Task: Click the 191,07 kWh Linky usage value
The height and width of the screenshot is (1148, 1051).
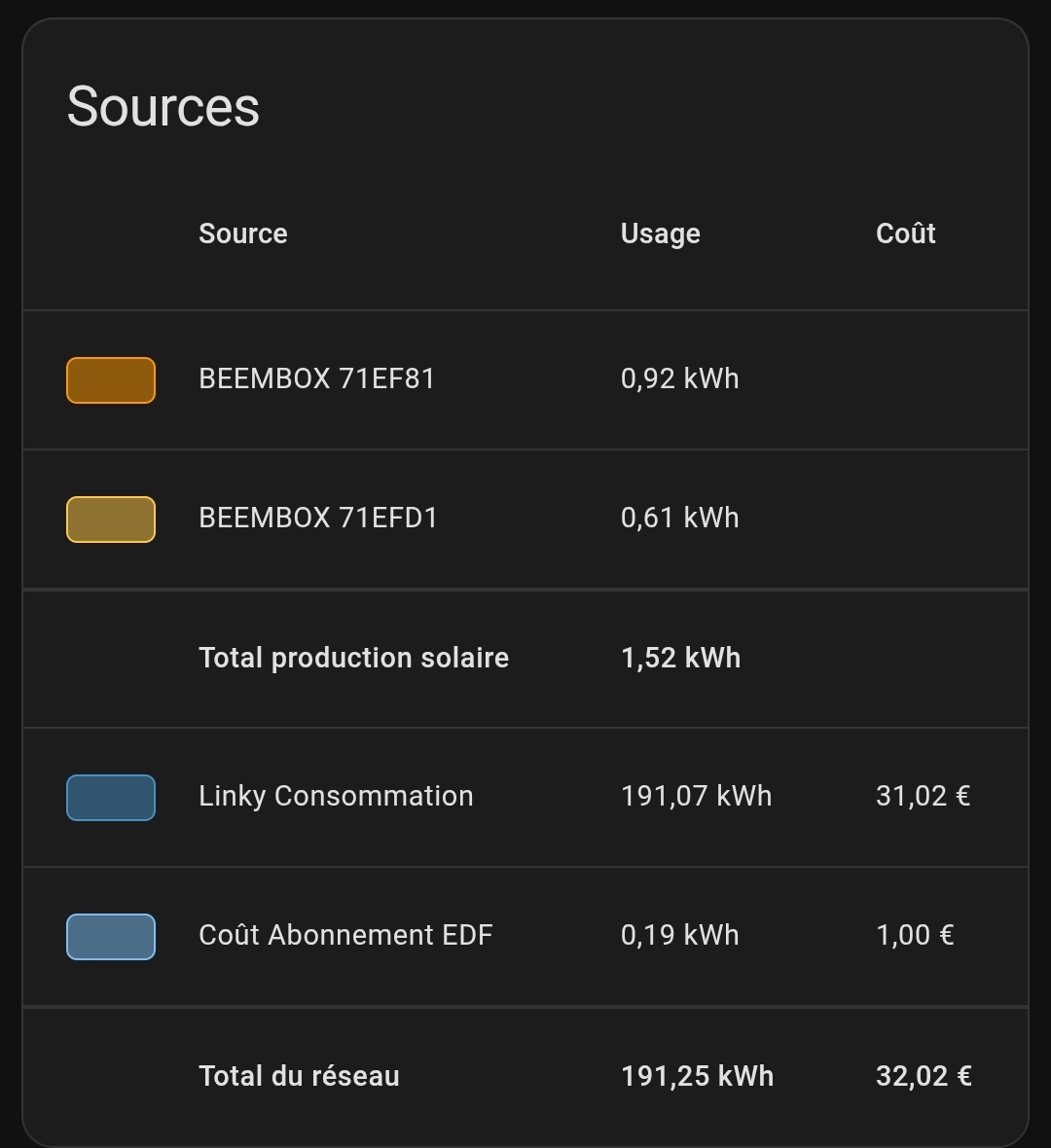Action: (x=696, y=797)
